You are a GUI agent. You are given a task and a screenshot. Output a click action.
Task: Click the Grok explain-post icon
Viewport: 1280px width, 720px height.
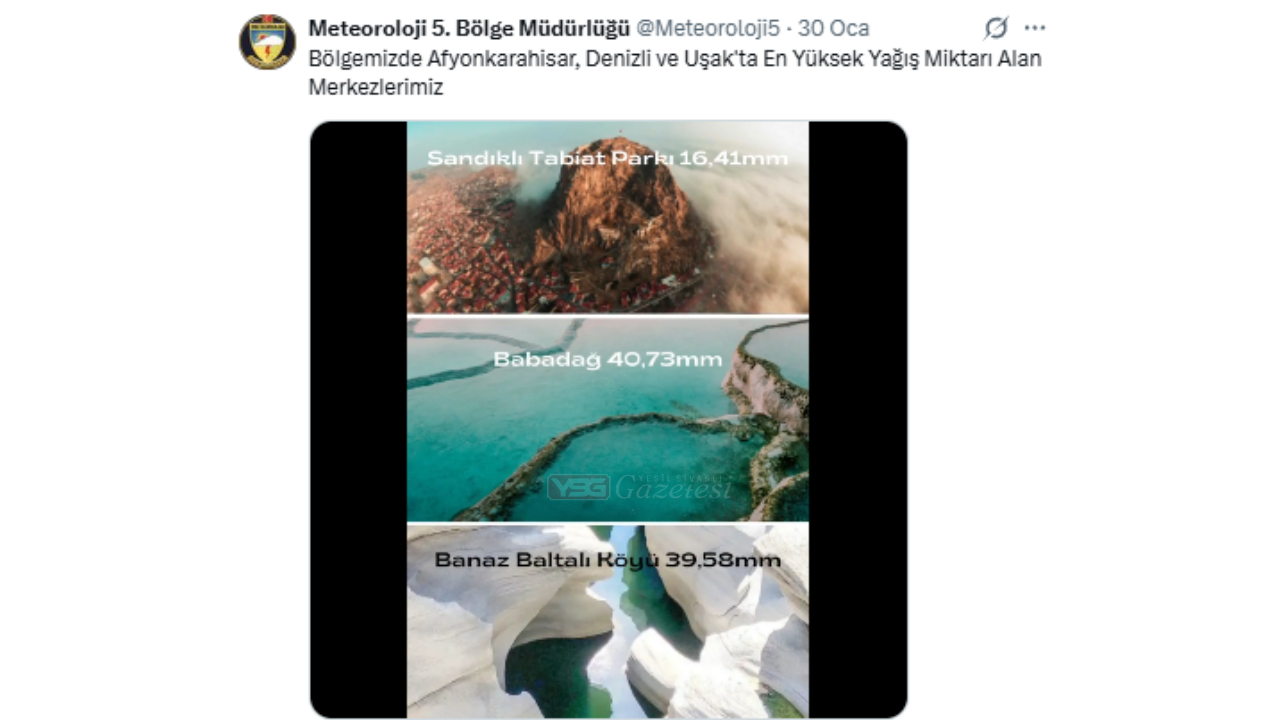pos(995,28)
